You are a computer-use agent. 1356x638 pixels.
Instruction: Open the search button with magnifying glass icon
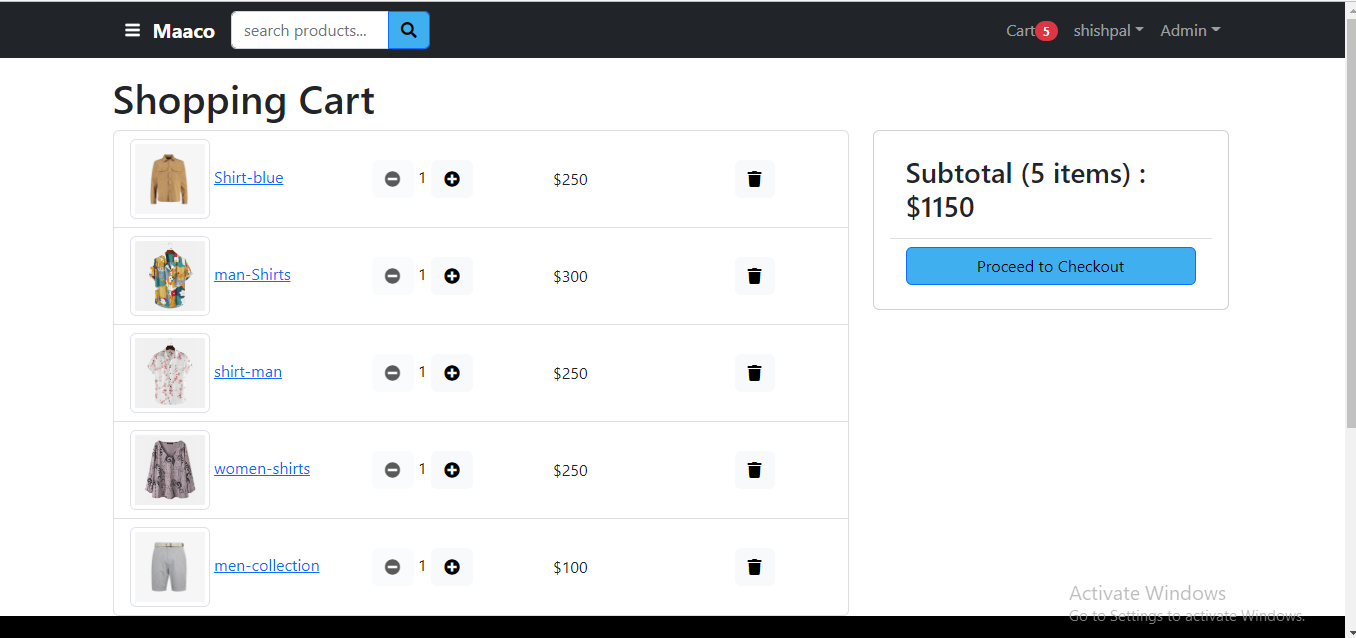[408, 30]
